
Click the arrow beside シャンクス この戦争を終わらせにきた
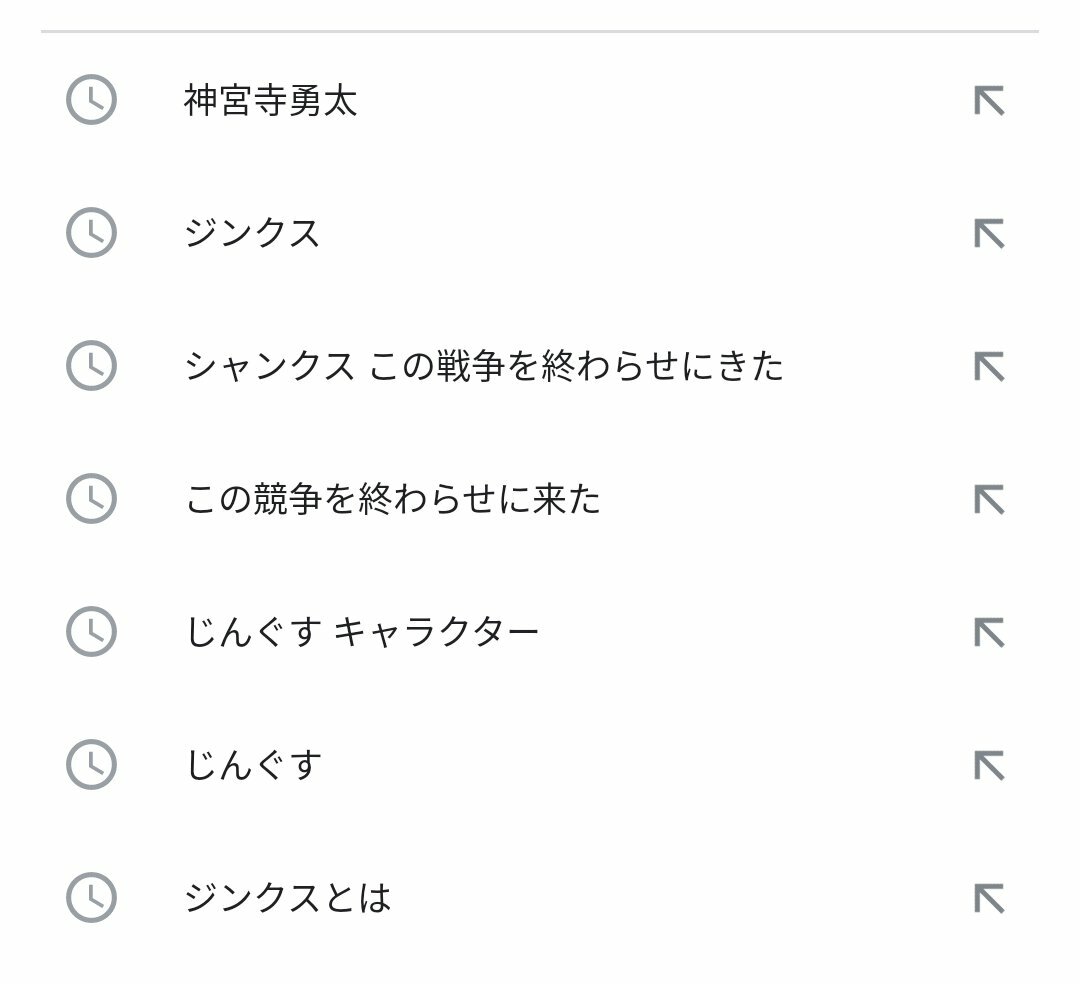pyautogui.click(x=989, y=366)
